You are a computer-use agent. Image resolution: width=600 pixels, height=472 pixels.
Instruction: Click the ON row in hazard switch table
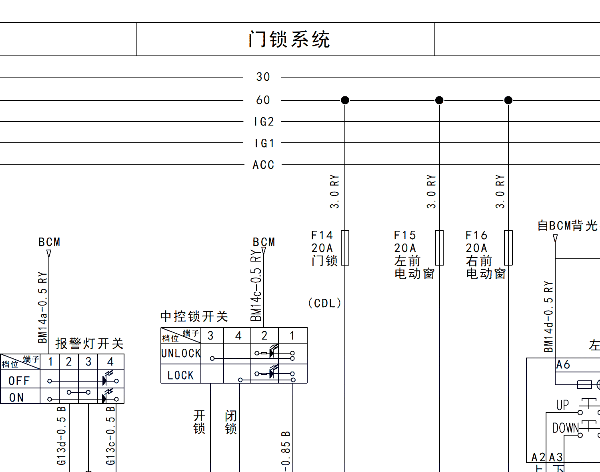point(63,397)
